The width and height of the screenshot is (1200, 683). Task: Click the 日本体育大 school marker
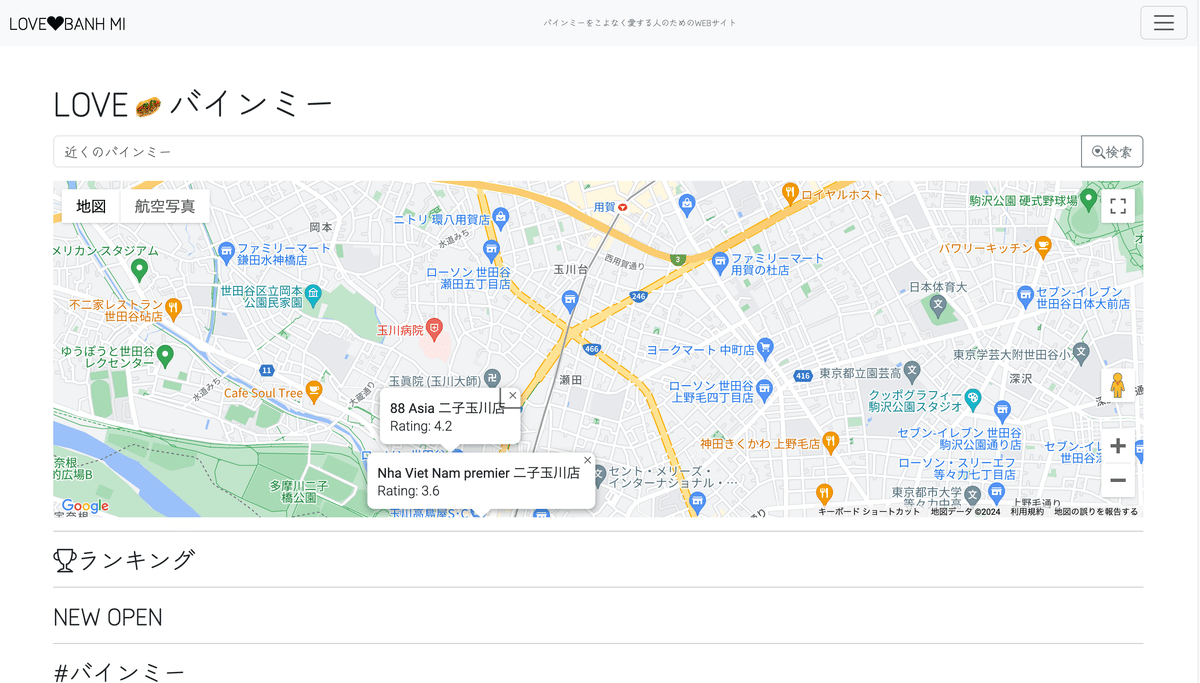(938, 303)
